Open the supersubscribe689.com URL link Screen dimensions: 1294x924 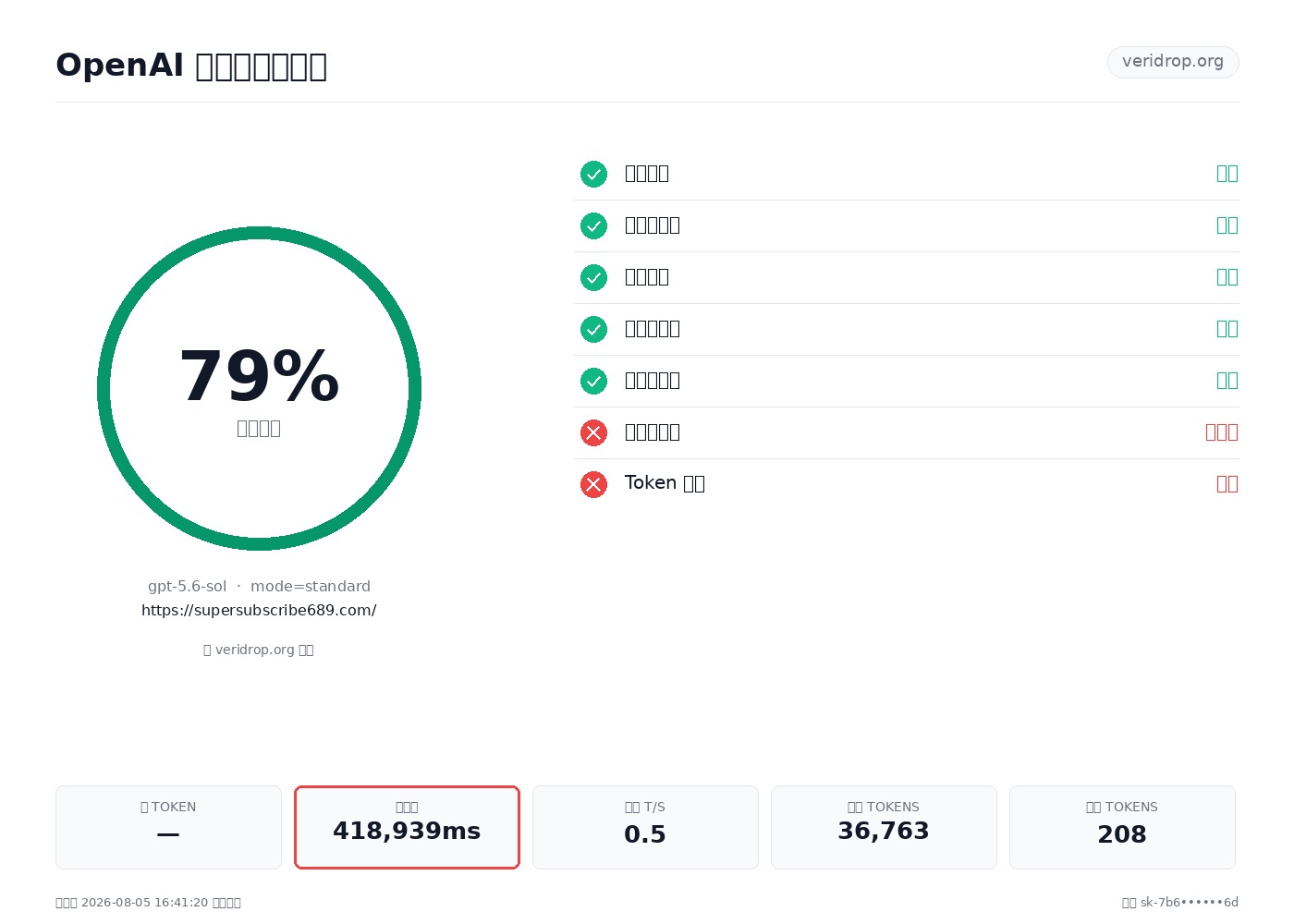tap(259, 611)
